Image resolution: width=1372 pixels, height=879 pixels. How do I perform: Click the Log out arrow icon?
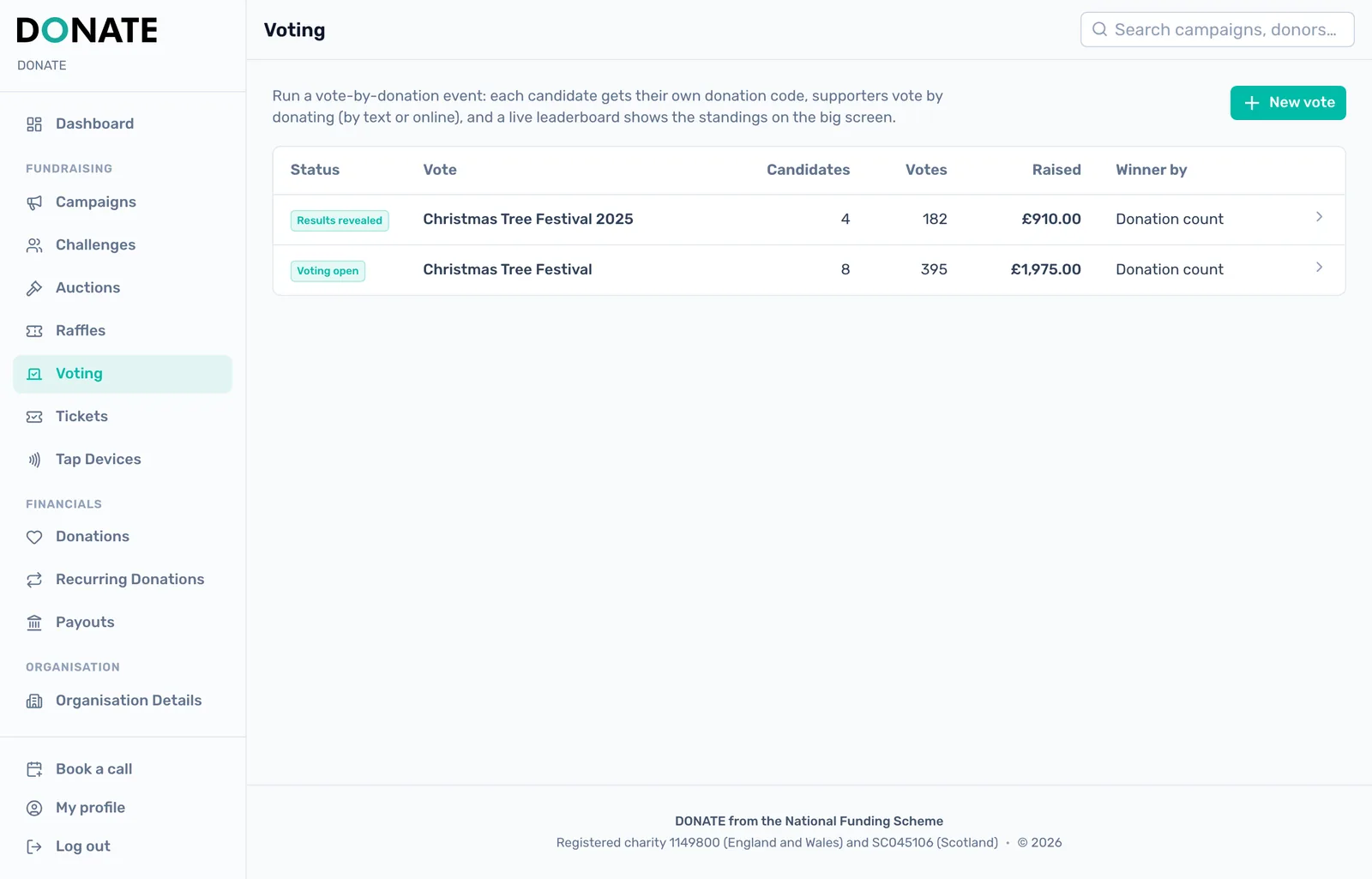click(34, 846)
